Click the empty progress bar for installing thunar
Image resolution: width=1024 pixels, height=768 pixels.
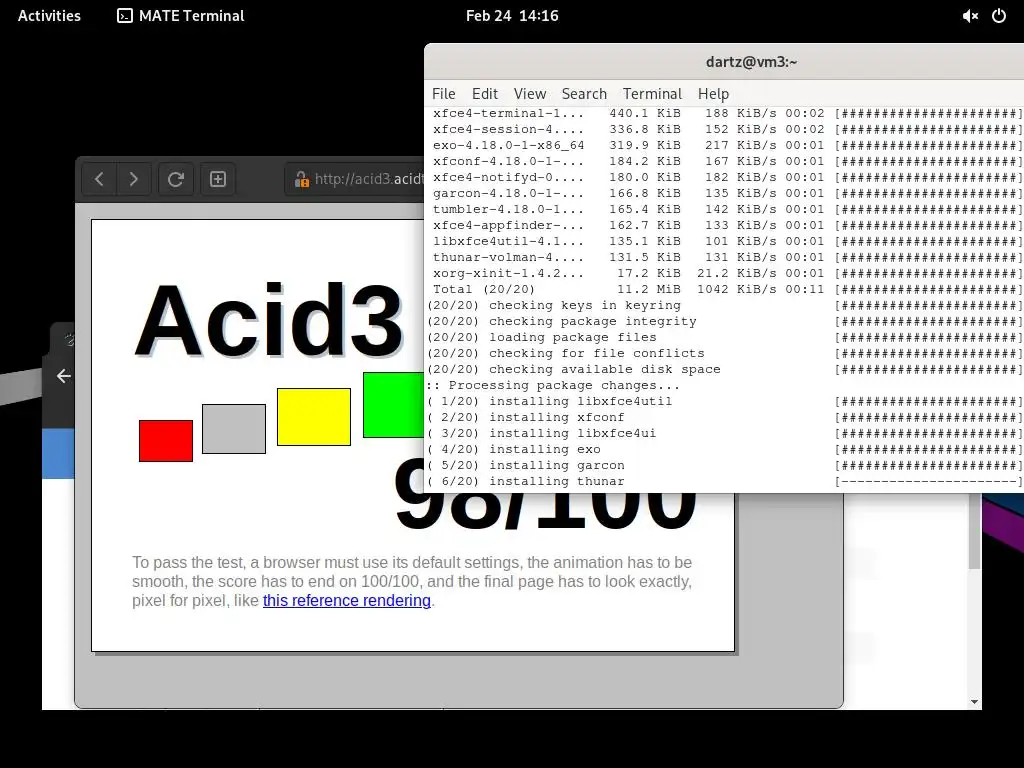point(929,481)
